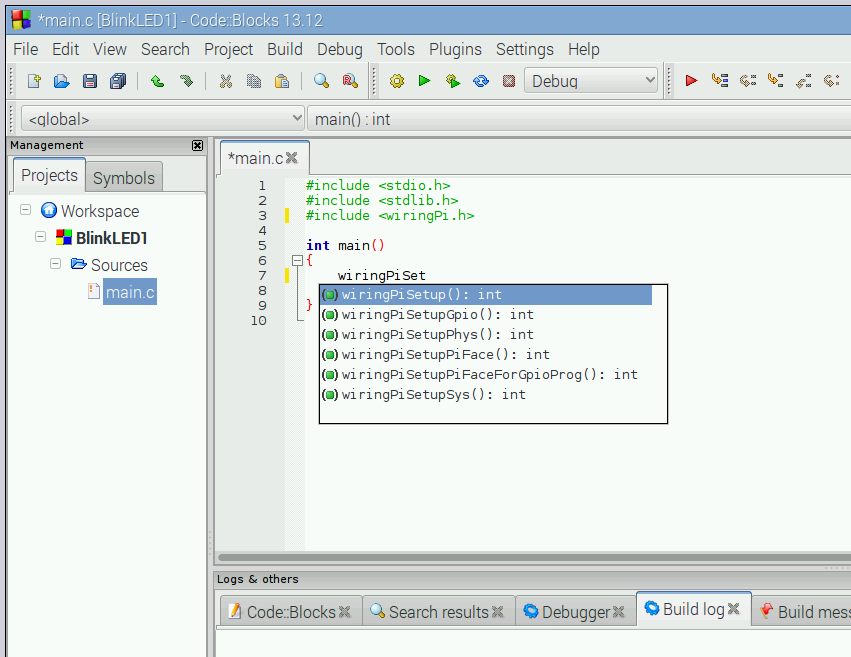Click the Build and Run toolbar icon
This screenshot has height=657, width=851.
tap(452, 81)
